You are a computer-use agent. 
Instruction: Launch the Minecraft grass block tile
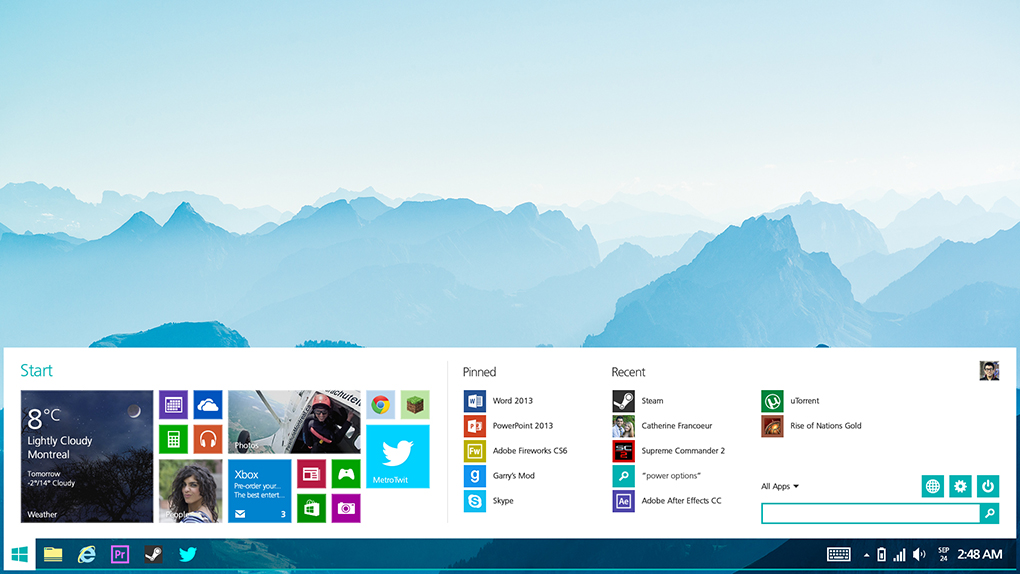[x=415, y=405]
